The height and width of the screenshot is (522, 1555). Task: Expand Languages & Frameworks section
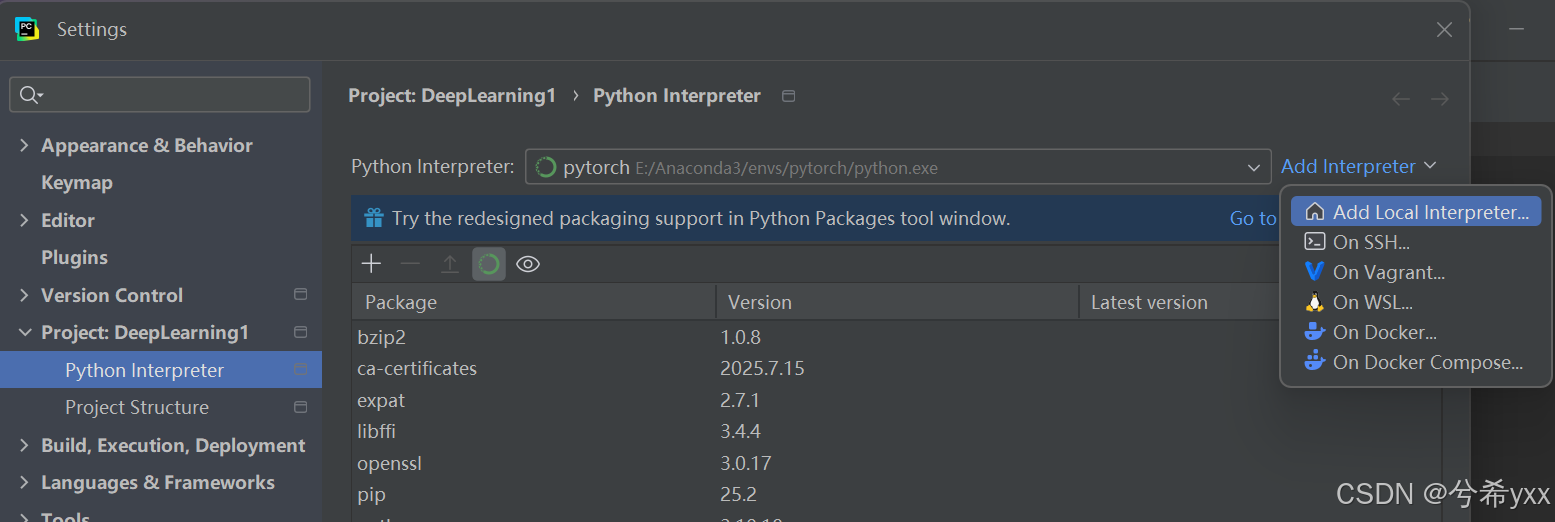tap(24, 482)
